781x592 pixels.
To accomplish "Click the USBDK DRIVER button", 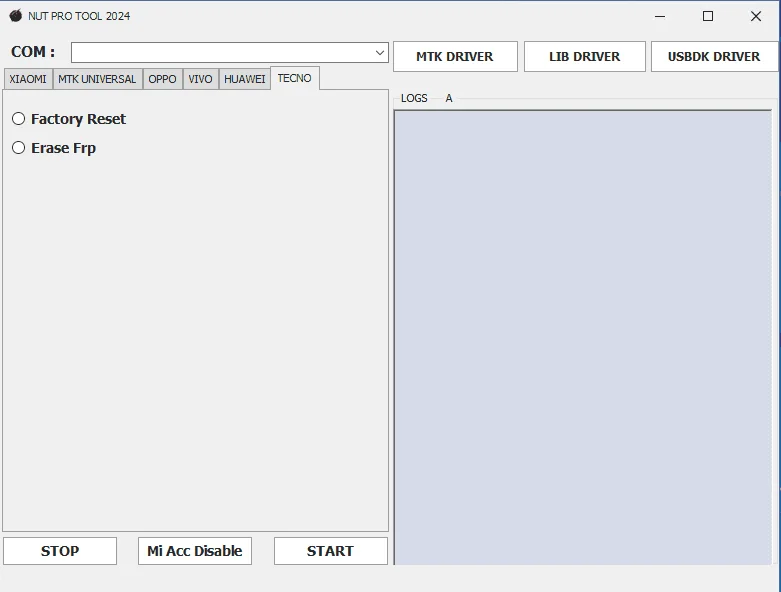I will [x=714, y=57].
